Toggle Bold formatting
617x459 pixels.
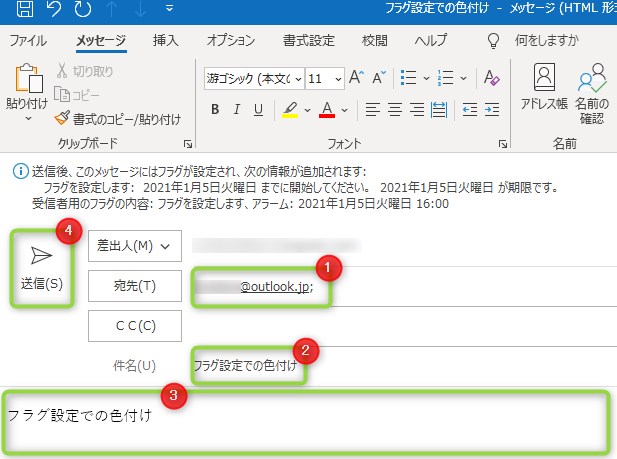pyautogui.click(x=215, y=109)
